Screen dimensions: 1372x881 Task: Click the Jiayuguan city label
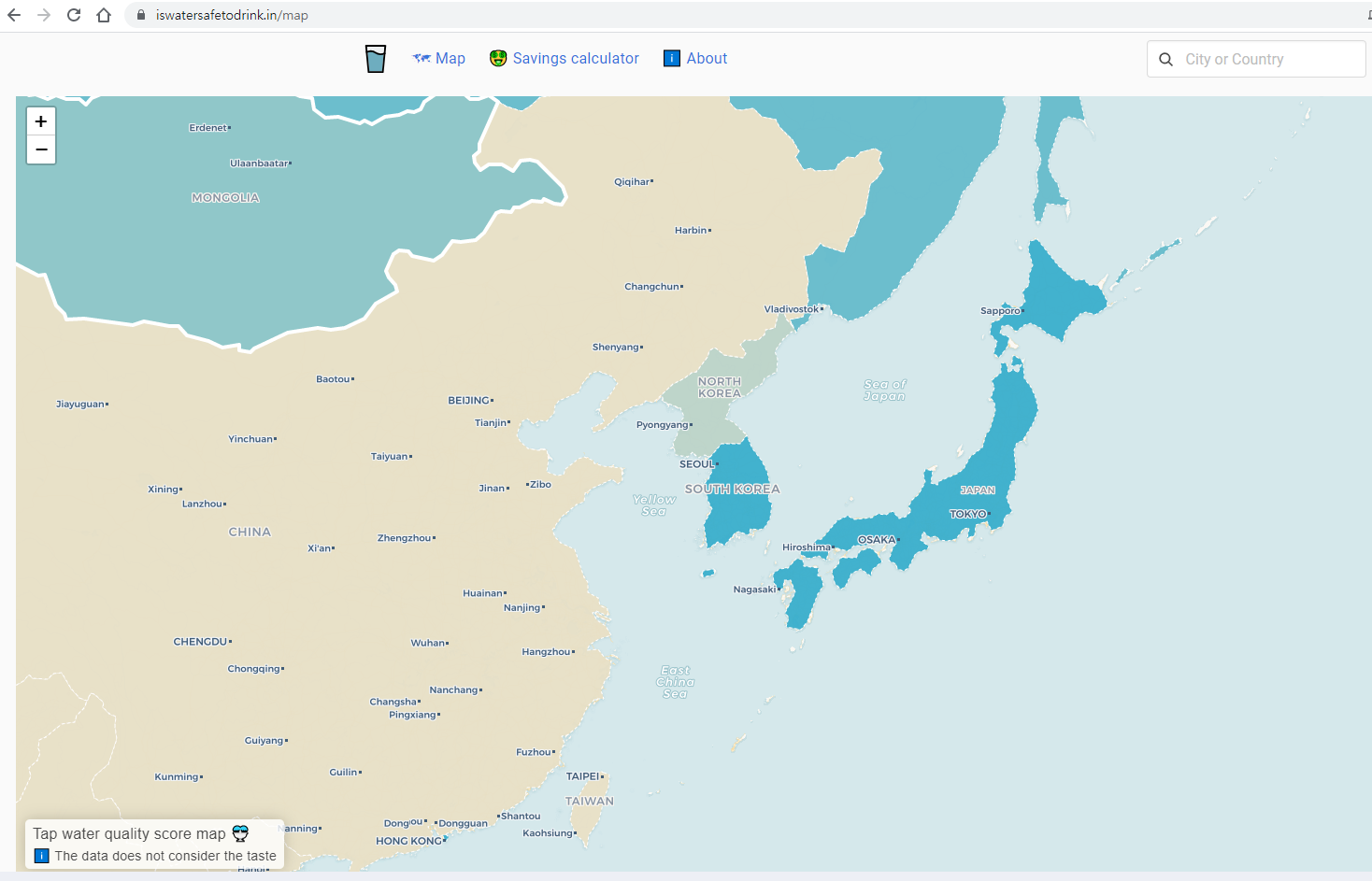[x=80, y=404]
